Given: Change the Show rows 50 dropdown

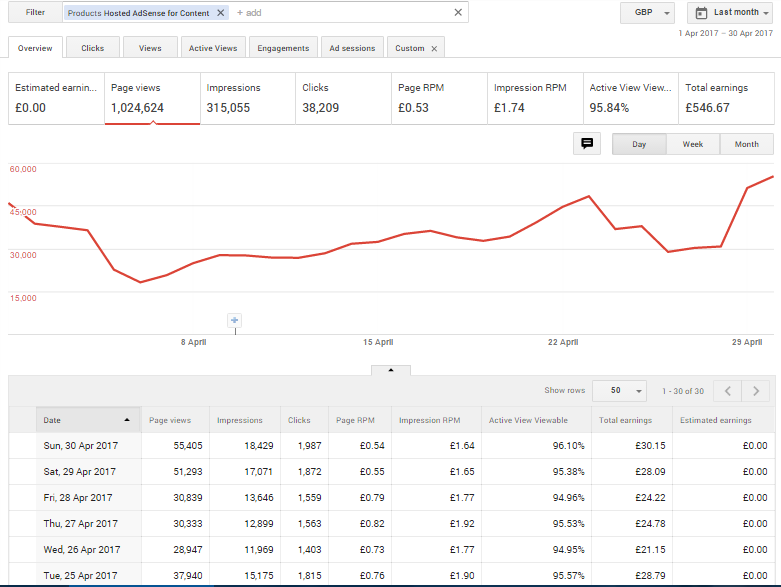Looking at the screenshot, I should (619, 391).
